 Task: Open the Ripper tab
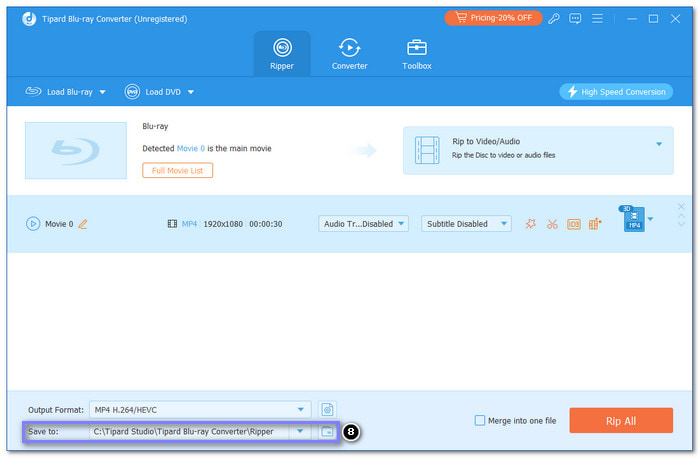pos(282,54)
